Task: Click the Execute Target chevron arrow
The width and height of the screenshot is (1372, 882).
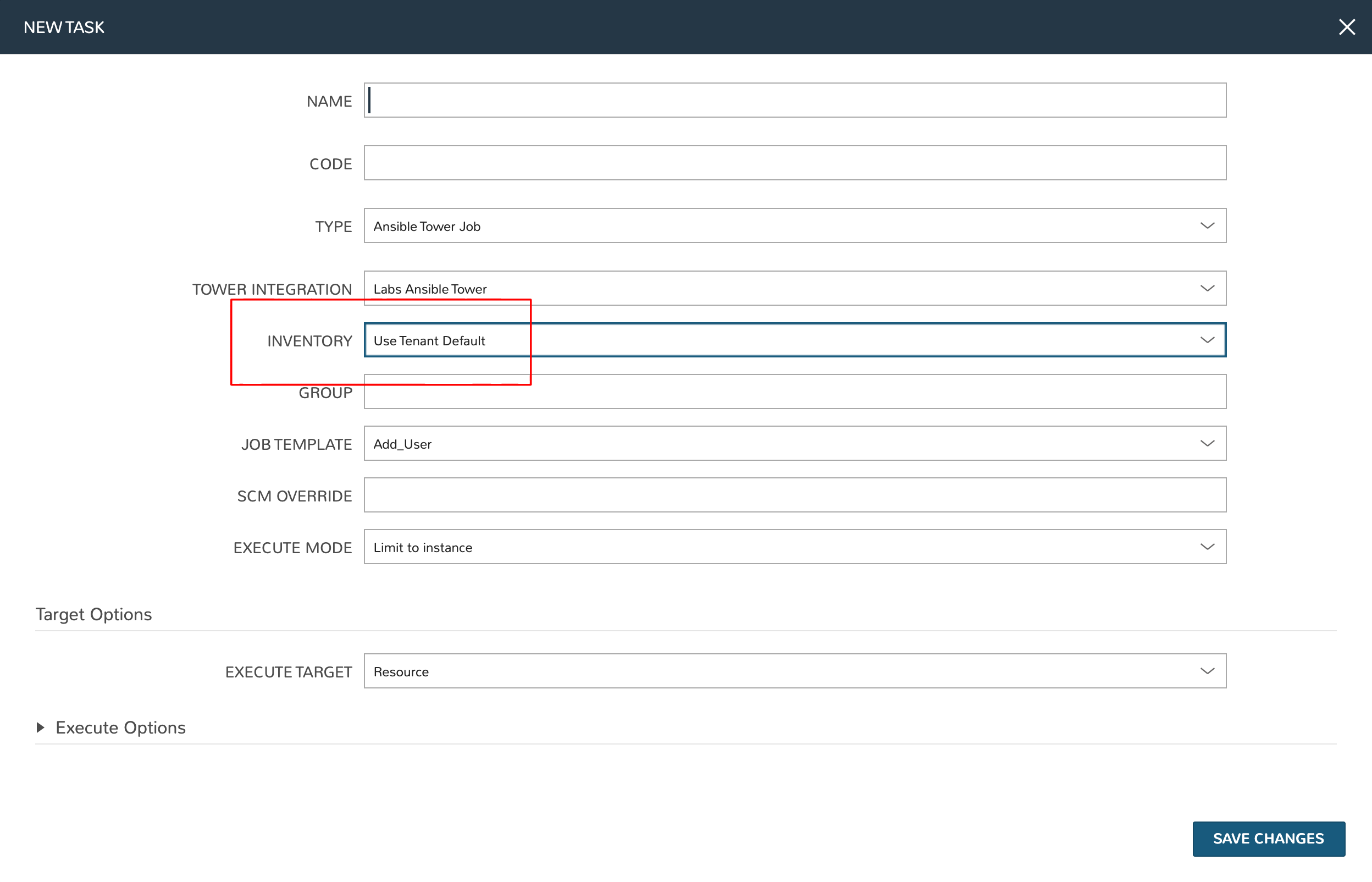Action: point(1207,671)
